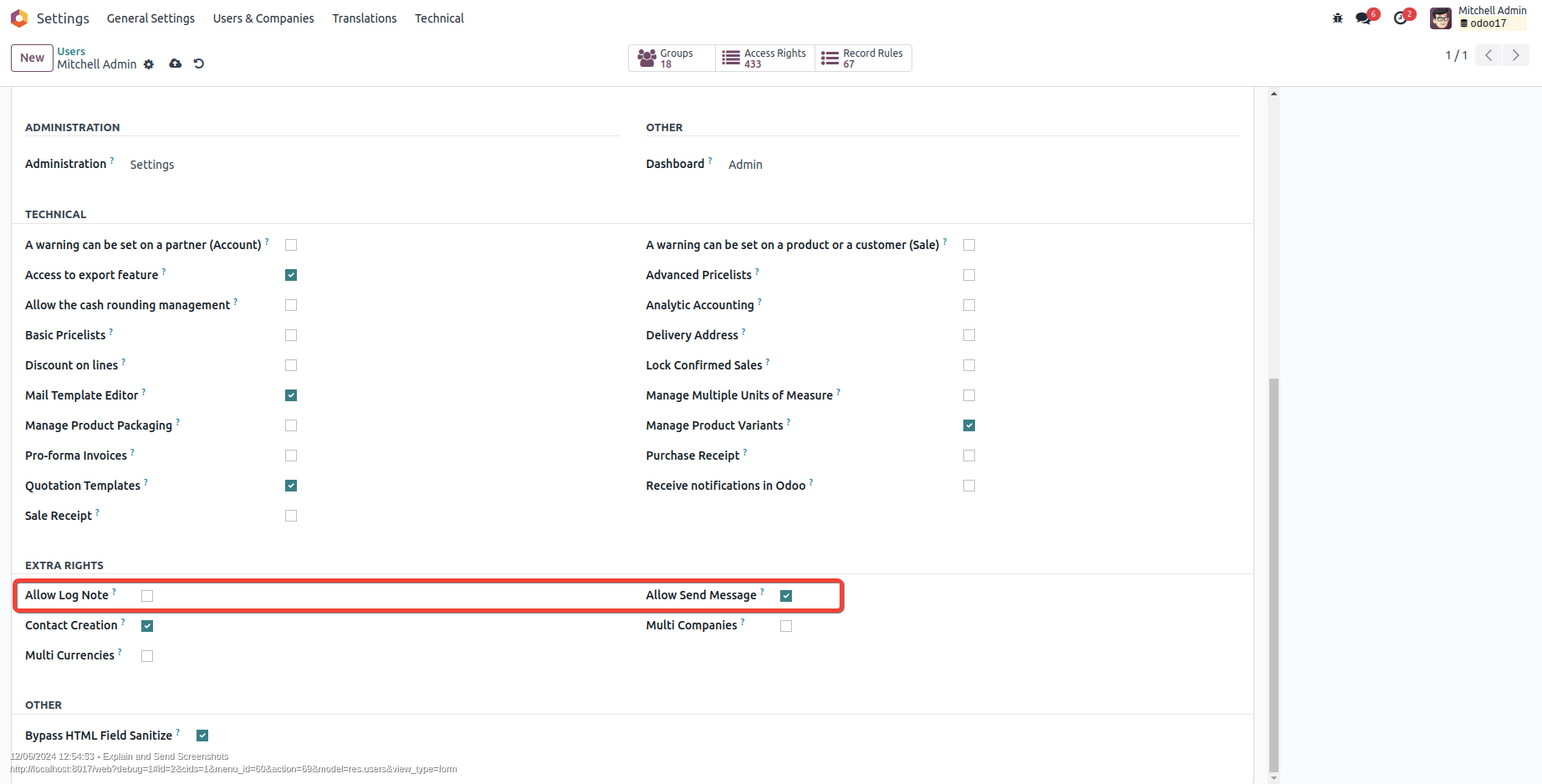
Task: Open the debug tools bug icon
Action: point(1337,18)
